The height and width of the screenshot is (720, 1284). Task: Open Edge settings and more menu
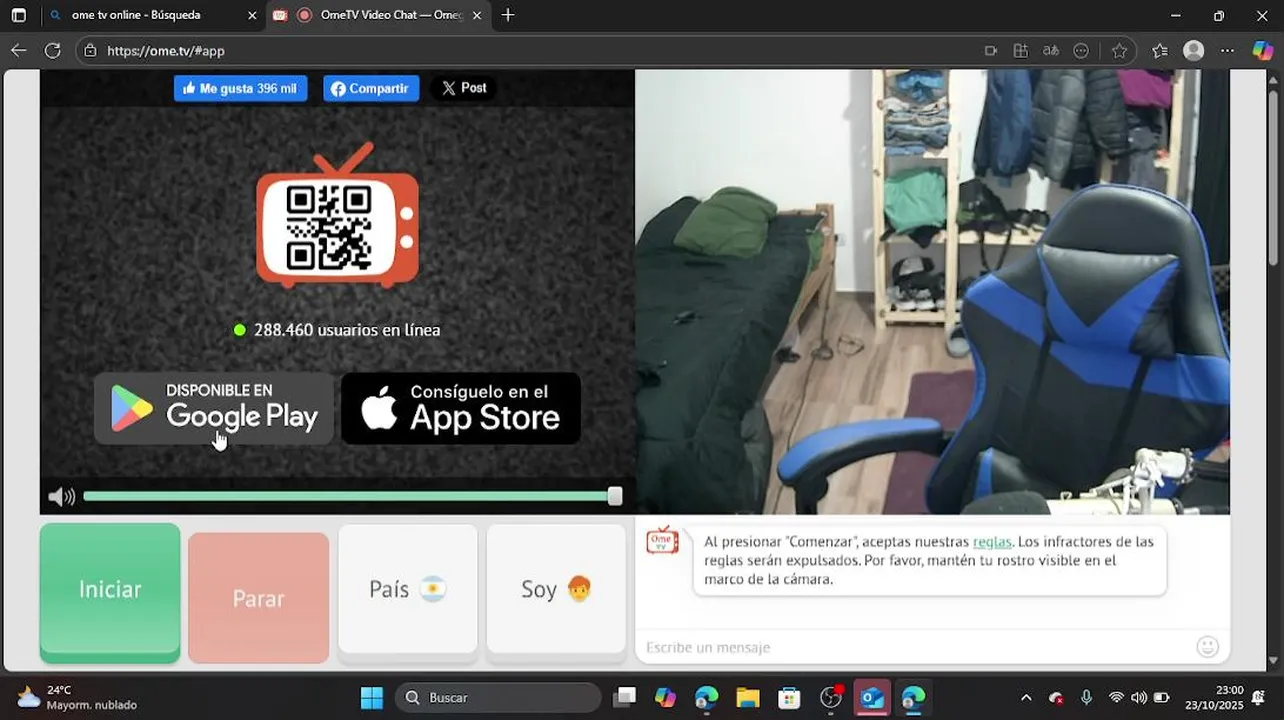(1228, 51)
